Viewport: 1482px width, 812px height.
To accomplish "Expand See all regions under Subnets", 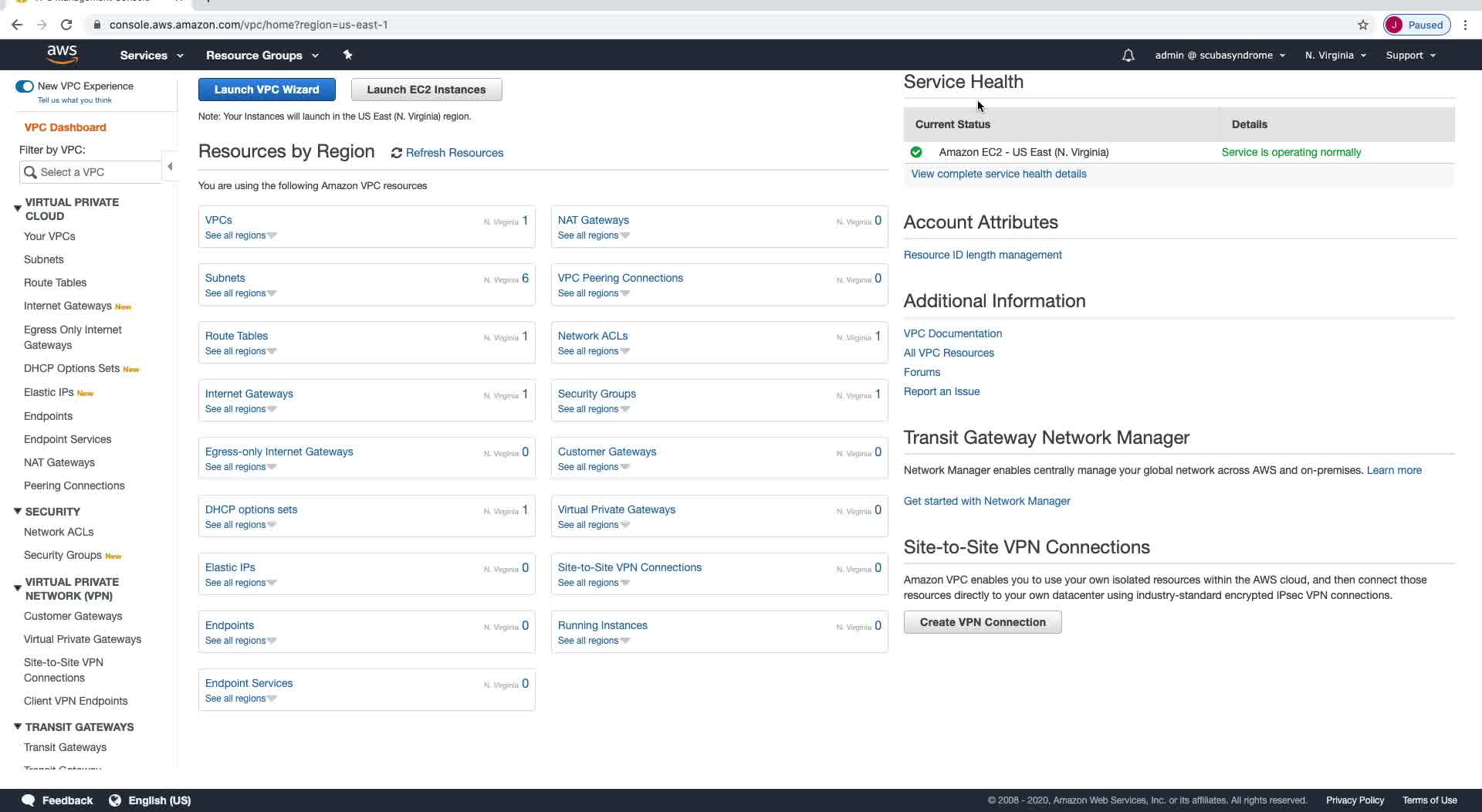I will coord(240,293).
